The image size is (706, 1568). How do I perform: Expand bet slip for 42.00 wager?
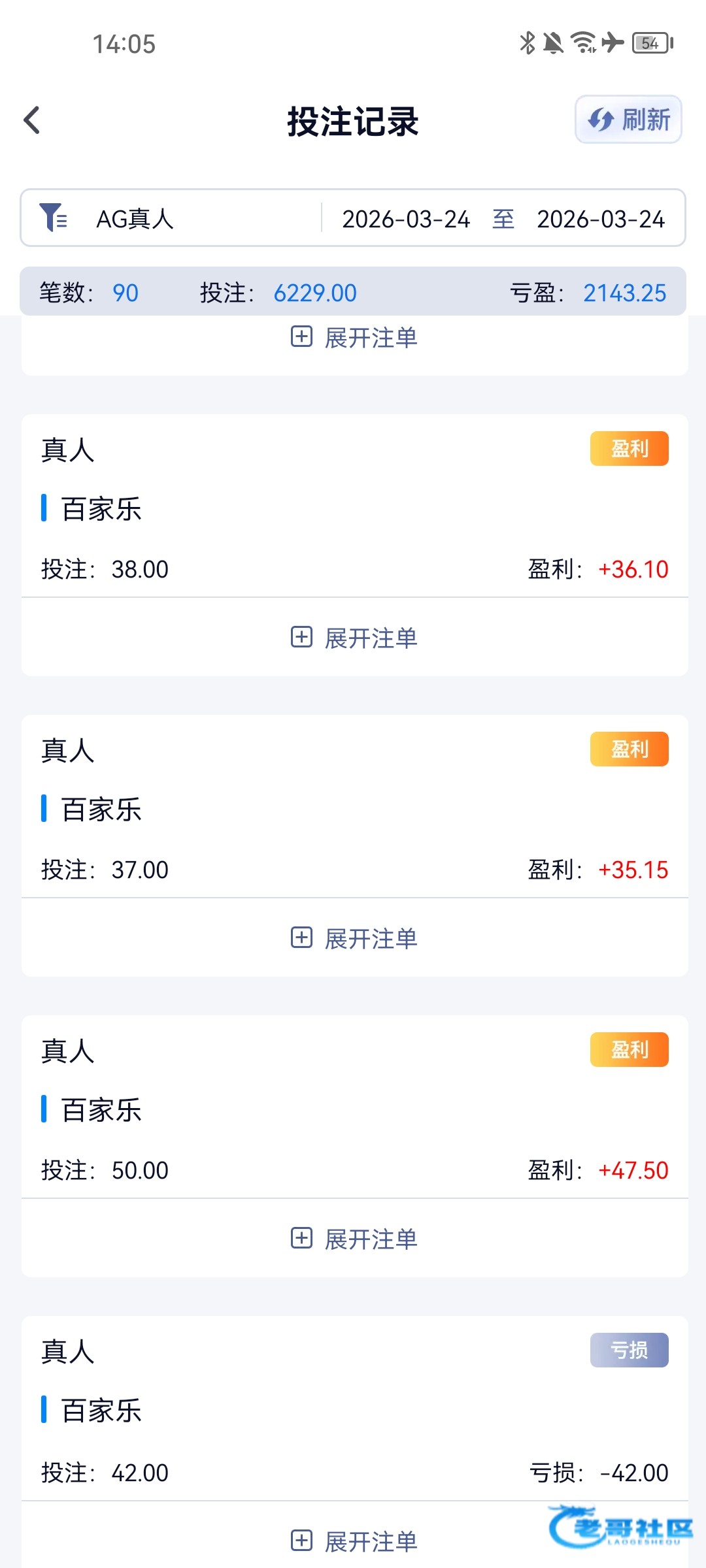(x=354, y=1541)
